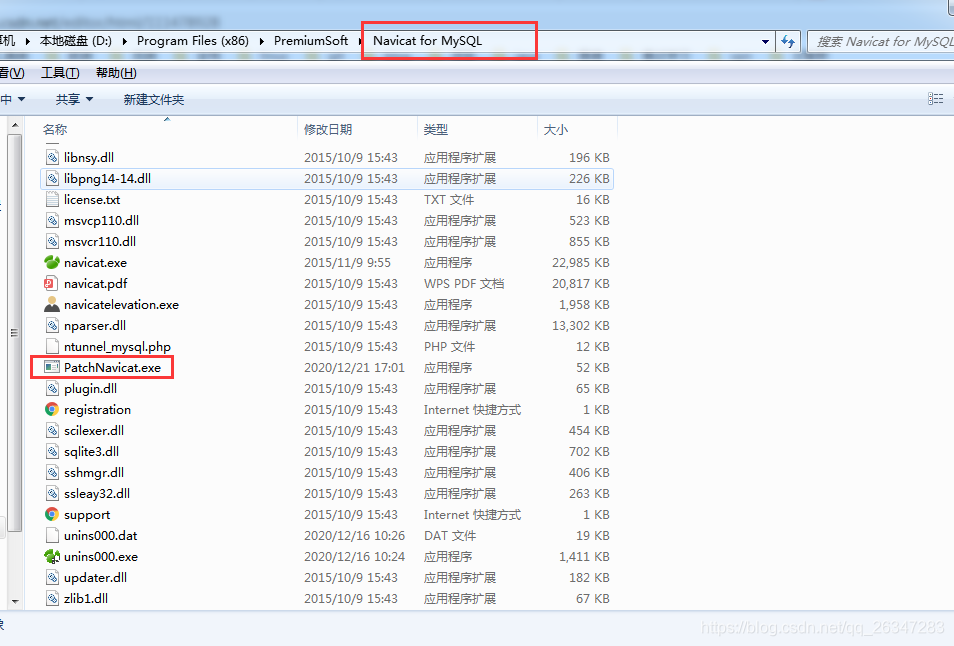This screenshot has height=646, width=954.
Task: Sort by the 大小 column header
Action: 555,130
